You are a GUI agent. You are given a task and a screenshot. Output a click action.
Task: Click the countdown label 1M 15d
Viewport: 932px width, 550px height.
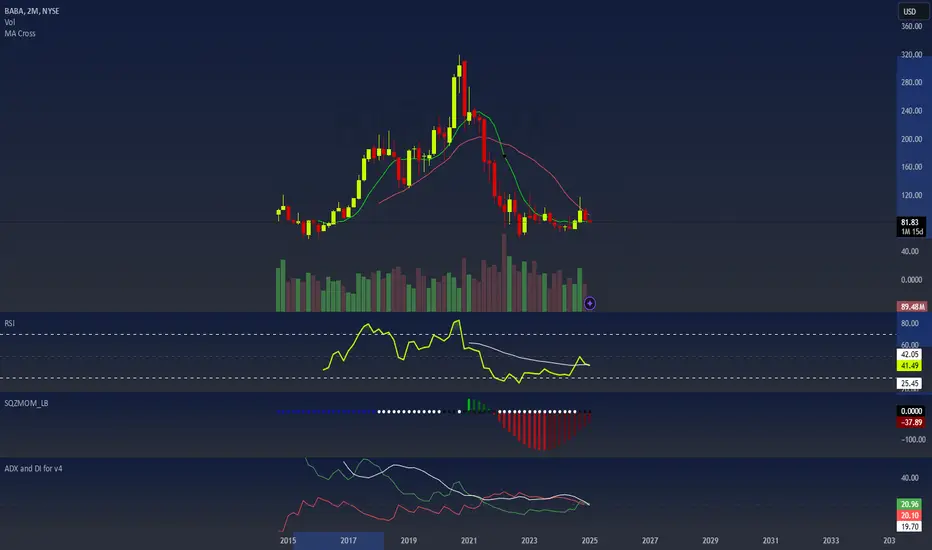click(x=912, y=231)
